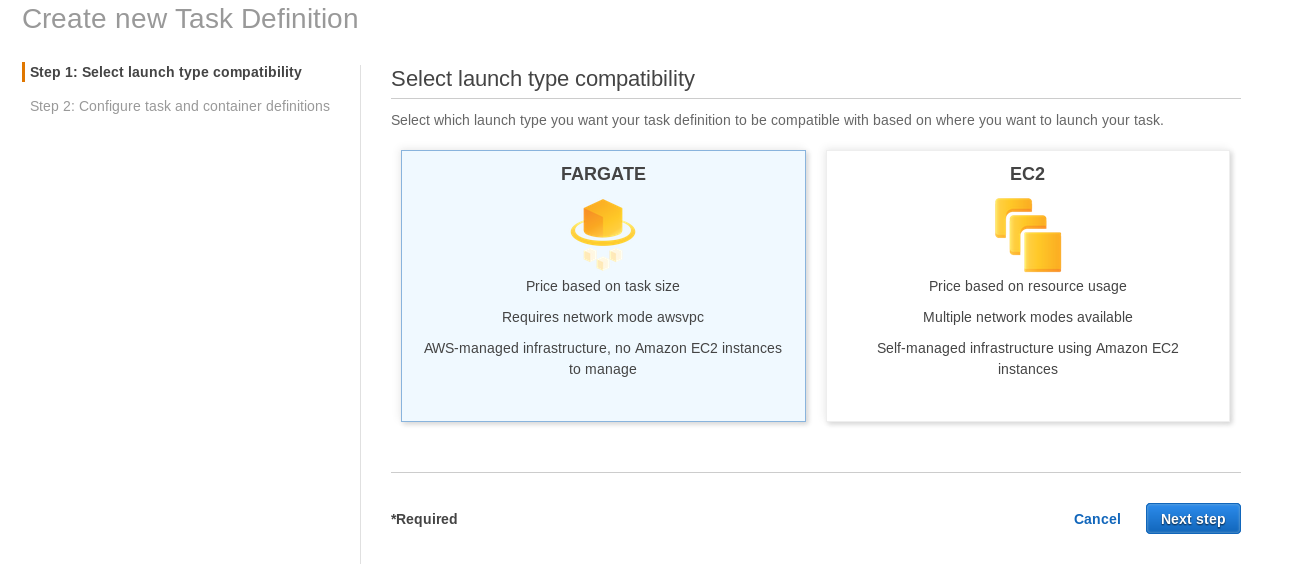
Task: Click the '*Required' note
Action: [424, 519]
